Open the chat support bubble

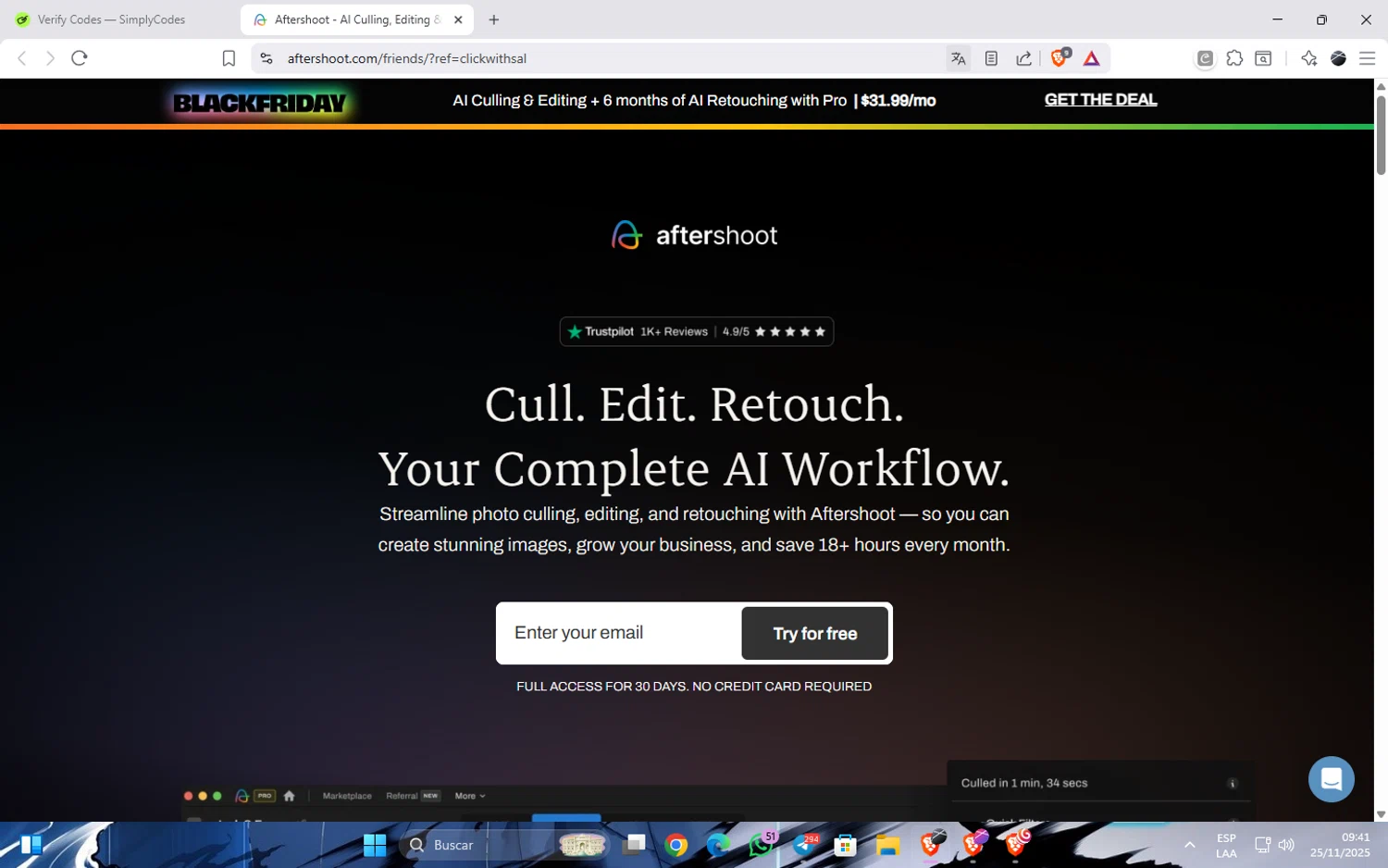(x=1331, y=779)
